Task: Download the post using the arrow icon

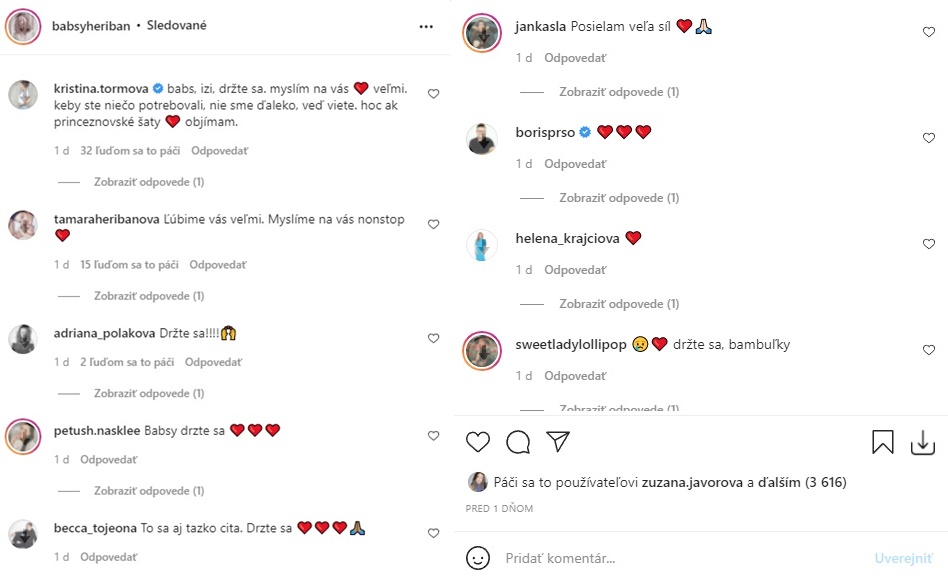Action: pos(922,442)
